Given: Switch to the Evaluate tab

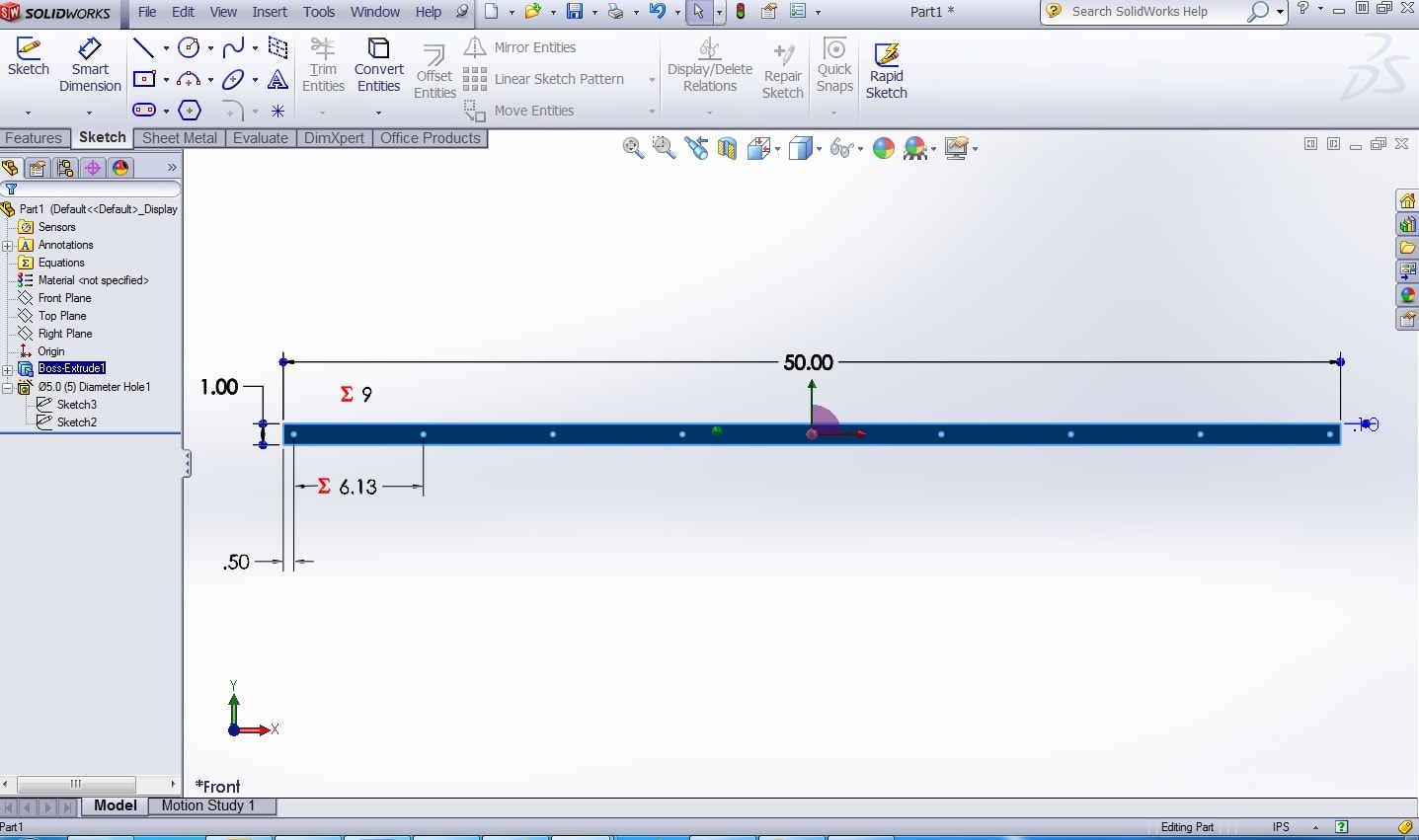Looking at the screenshot, I should [261, 138].
